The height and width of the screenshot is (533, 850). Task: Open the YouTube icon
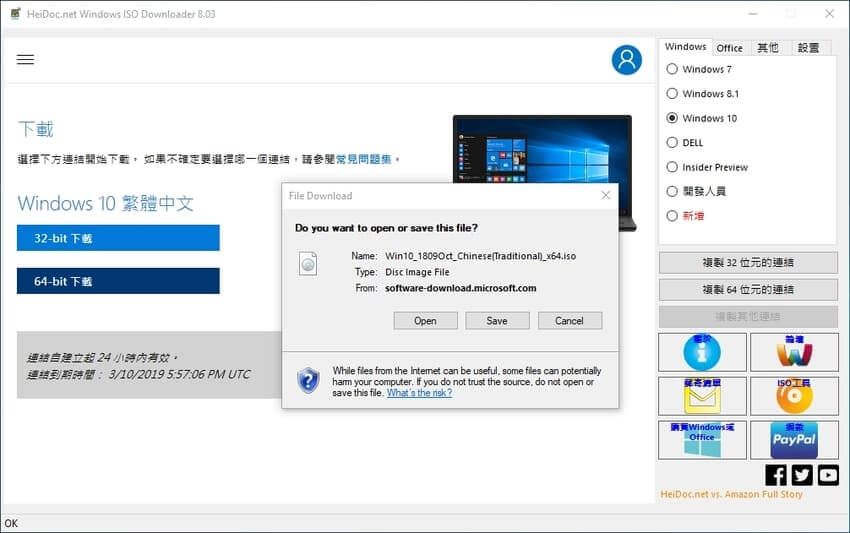click(x=828, y=475)
